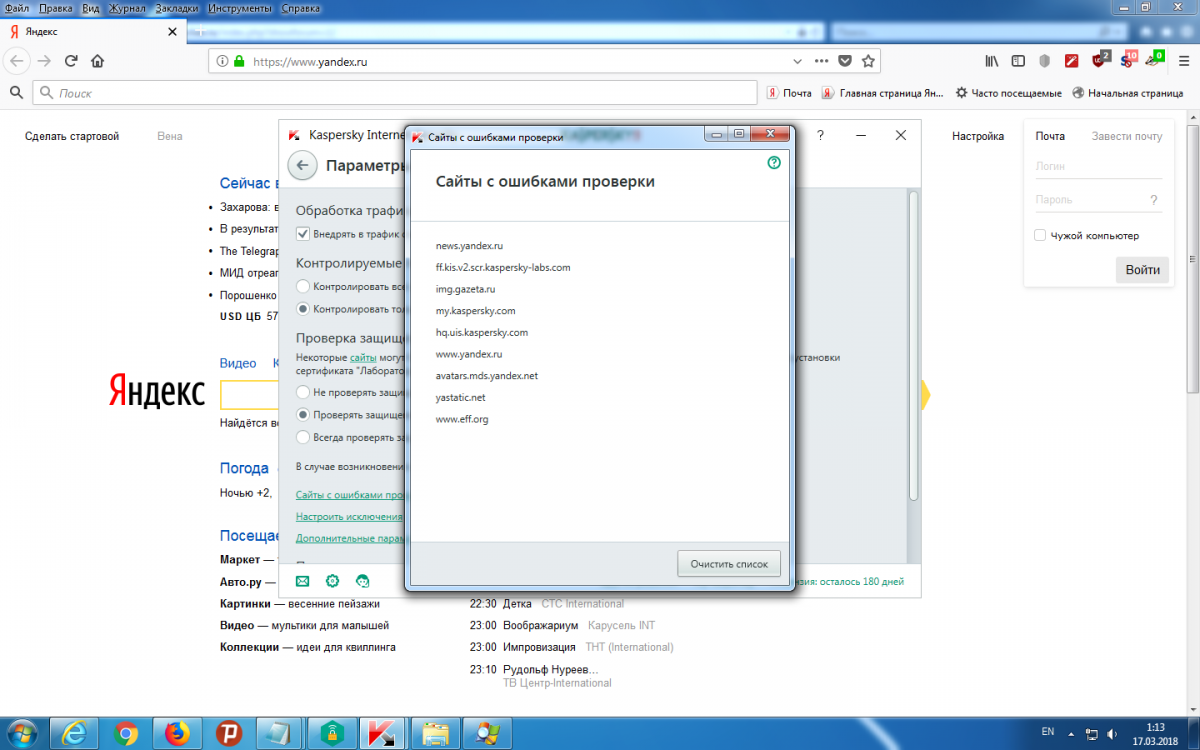This screenshot has width=1200, height=750.
Task: Select 'Контролировать все' radio button
Action: tap(303, 287)
